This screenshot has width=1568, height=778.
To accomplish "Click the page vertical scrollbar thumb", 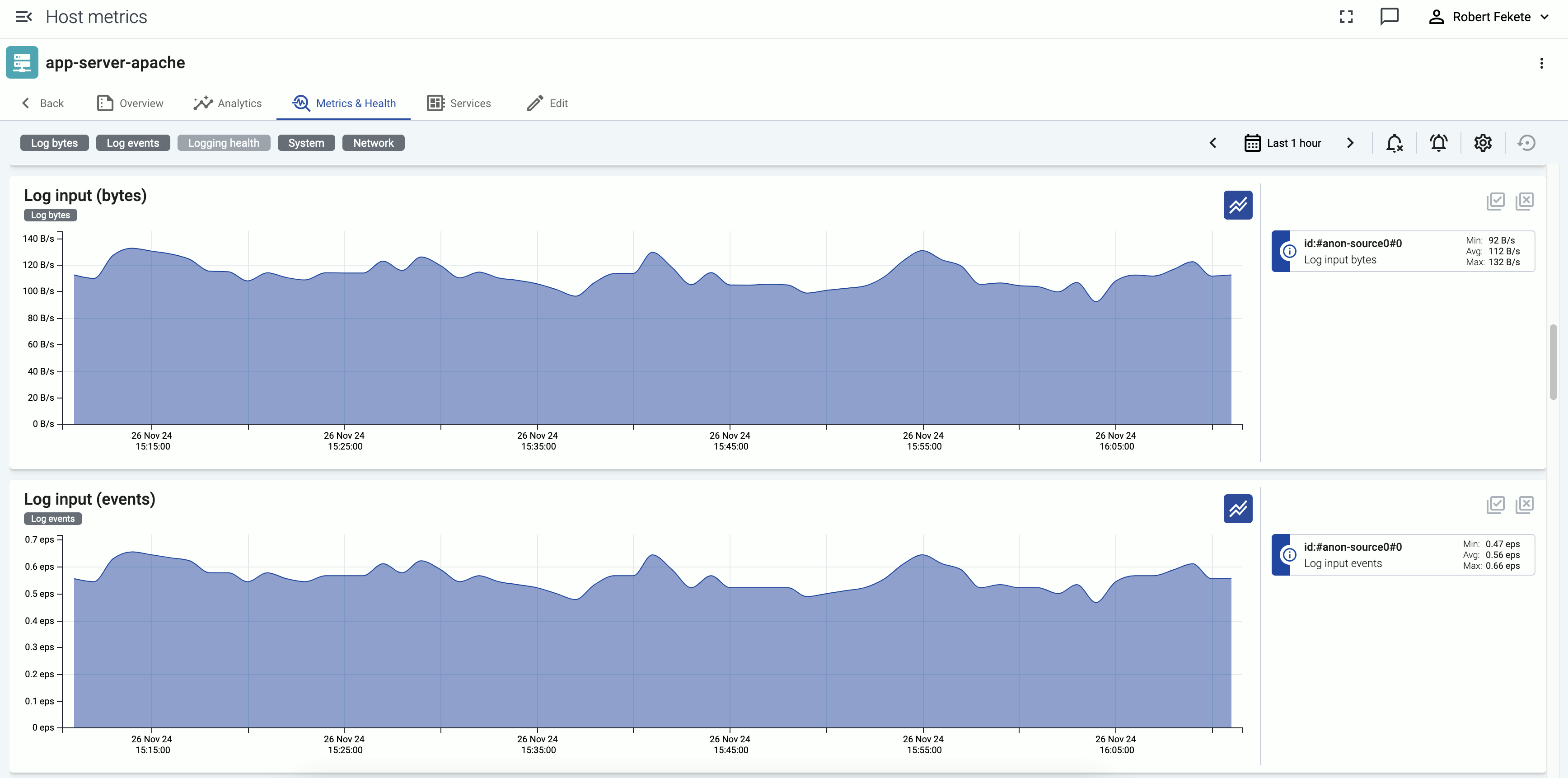I will coord(1553,361).
